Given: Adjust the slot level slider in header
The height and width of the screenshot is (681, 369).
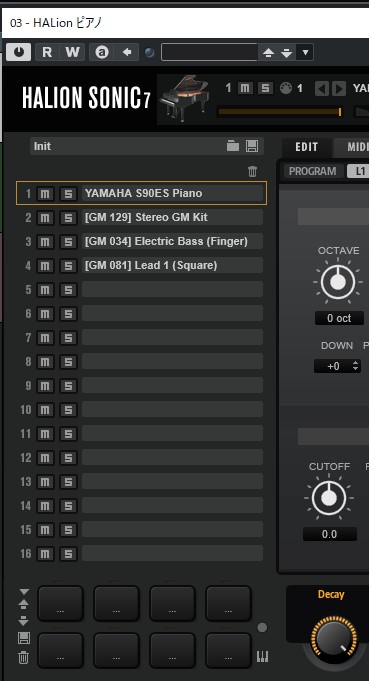Looking at the screenshot, I should click(x=279, y=112).
